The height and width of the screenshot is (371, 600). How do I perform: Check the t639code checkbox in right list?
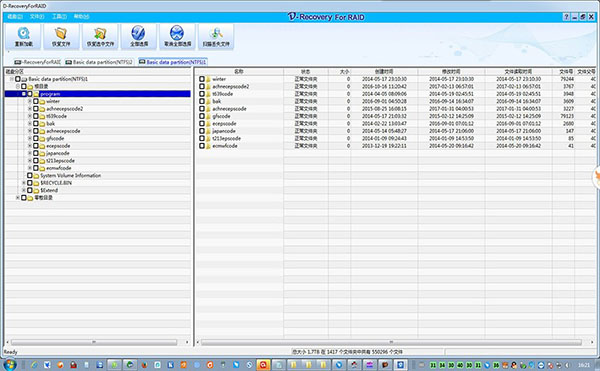pos(202,94)
